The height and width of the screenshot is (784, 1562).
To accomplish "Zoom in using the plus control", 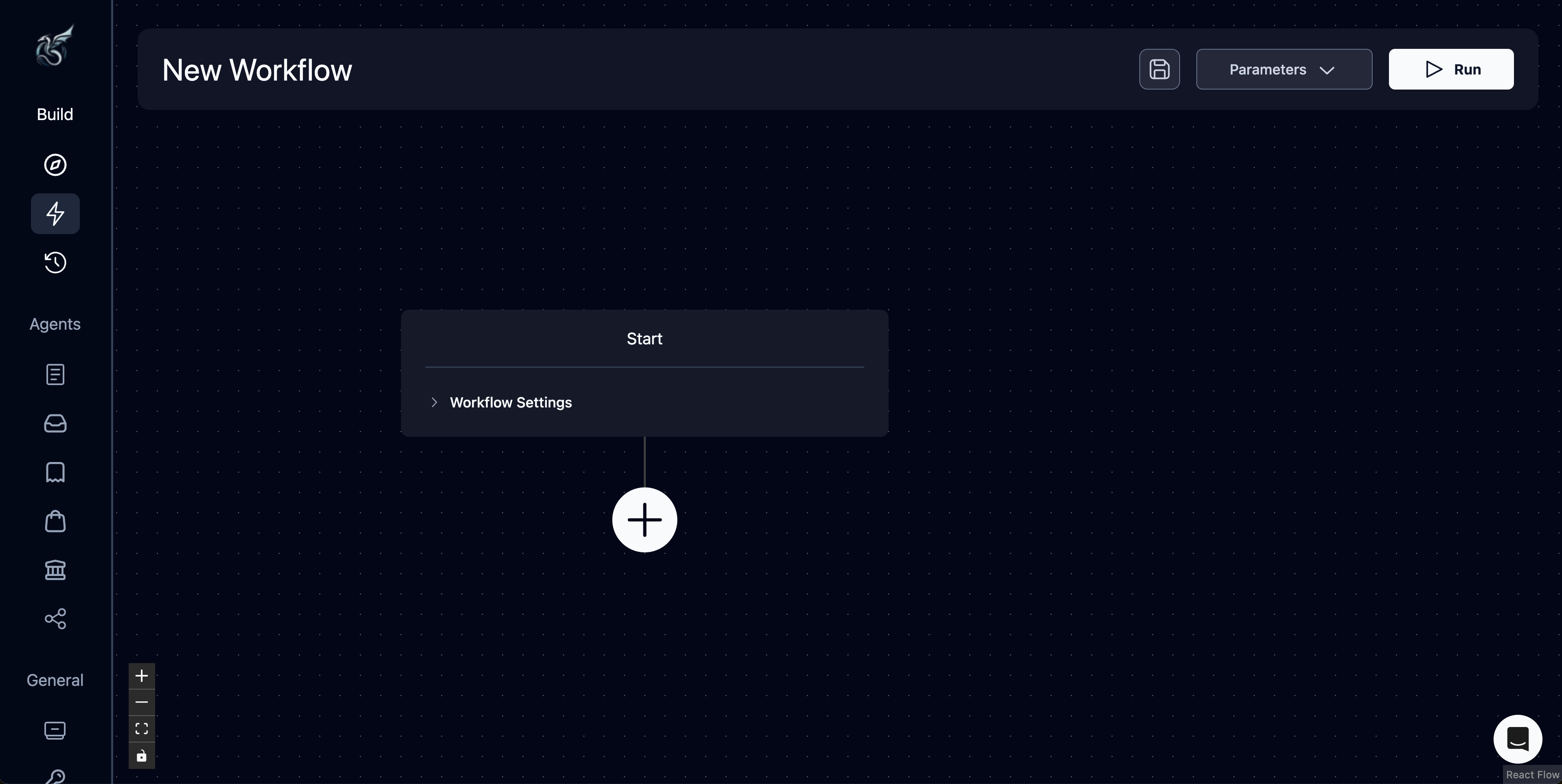I will pos(141,676).
